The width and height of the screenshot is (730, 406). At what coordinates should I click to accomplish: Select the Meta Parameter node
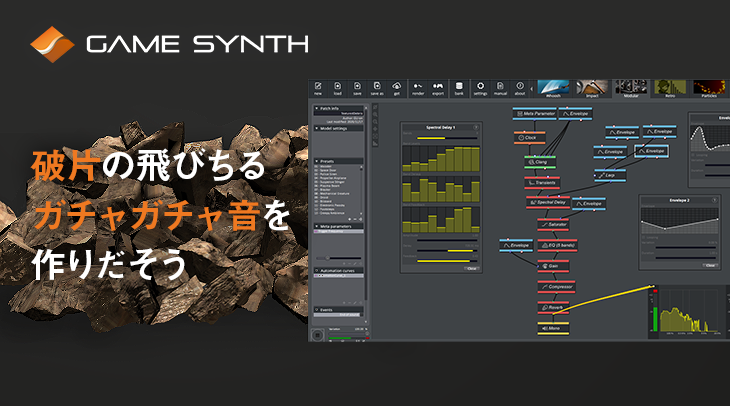534,114
